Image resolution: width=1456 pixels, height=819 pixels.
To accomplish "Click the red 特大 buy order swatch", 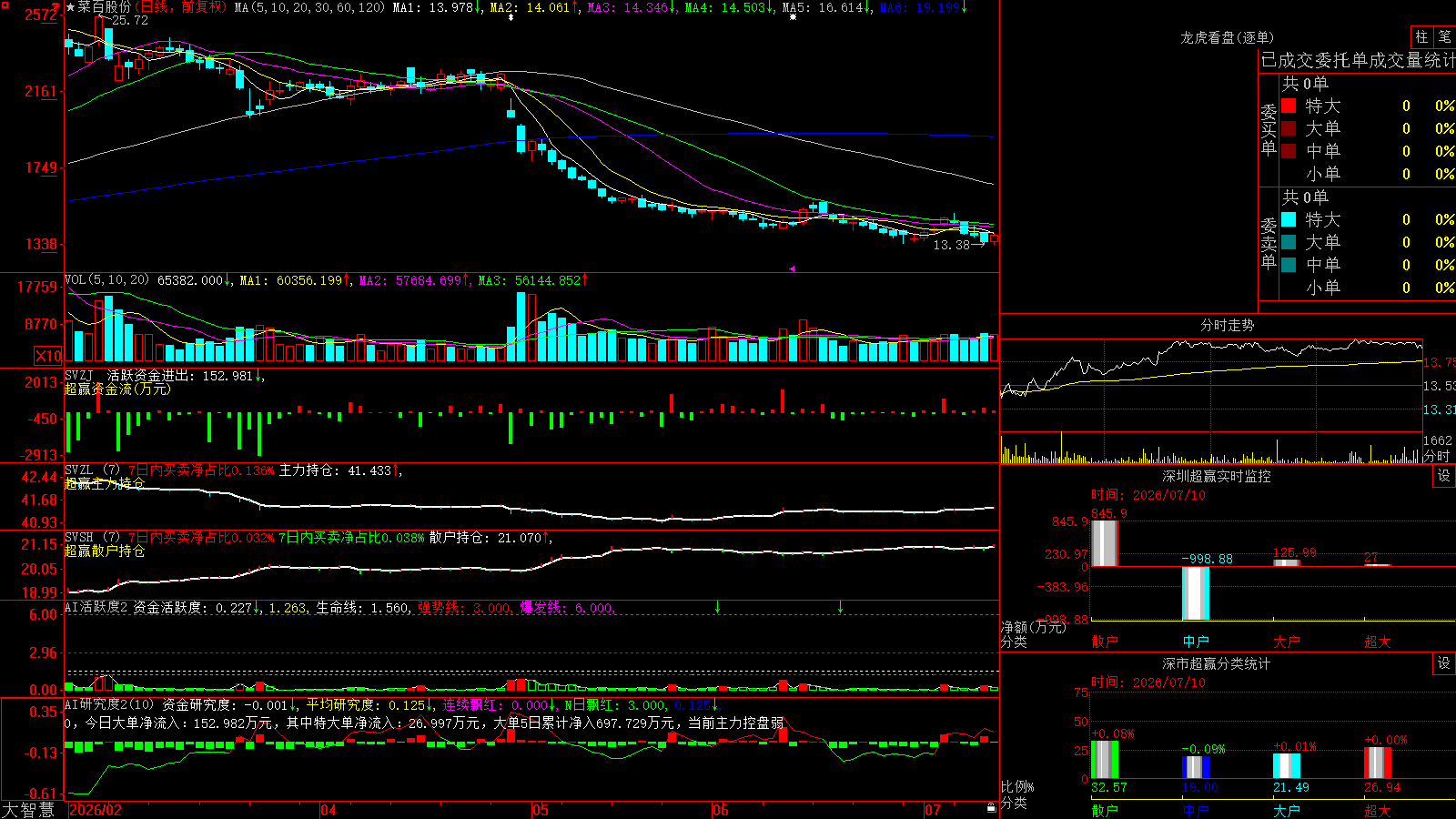I will 1289,106.
